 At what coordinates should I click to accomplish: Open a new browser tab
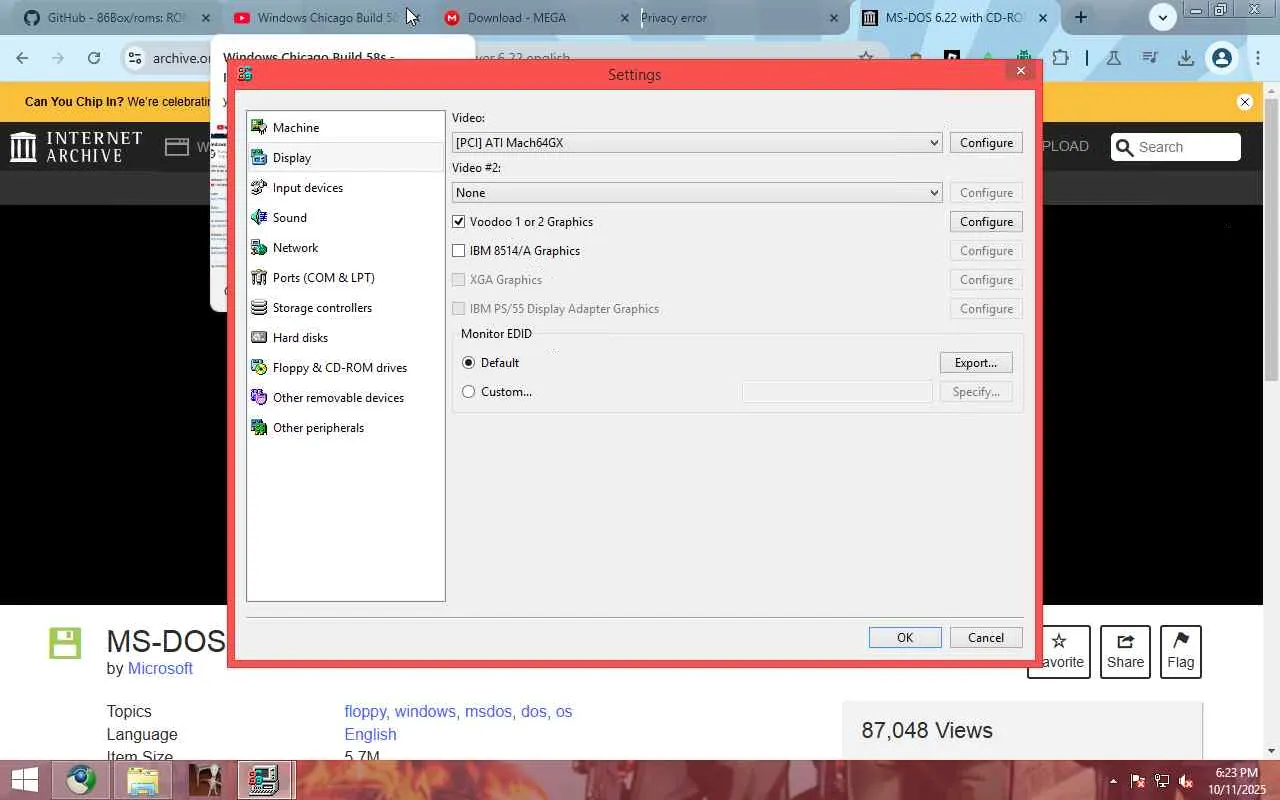click(1081, 17)
